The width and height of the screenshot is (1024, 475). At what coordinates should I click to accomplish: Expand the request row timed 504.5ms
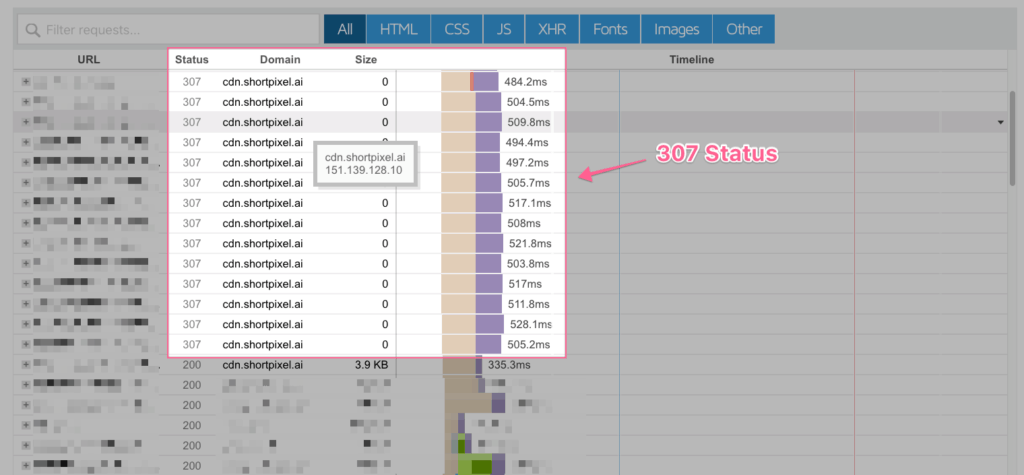pos(26,102)
